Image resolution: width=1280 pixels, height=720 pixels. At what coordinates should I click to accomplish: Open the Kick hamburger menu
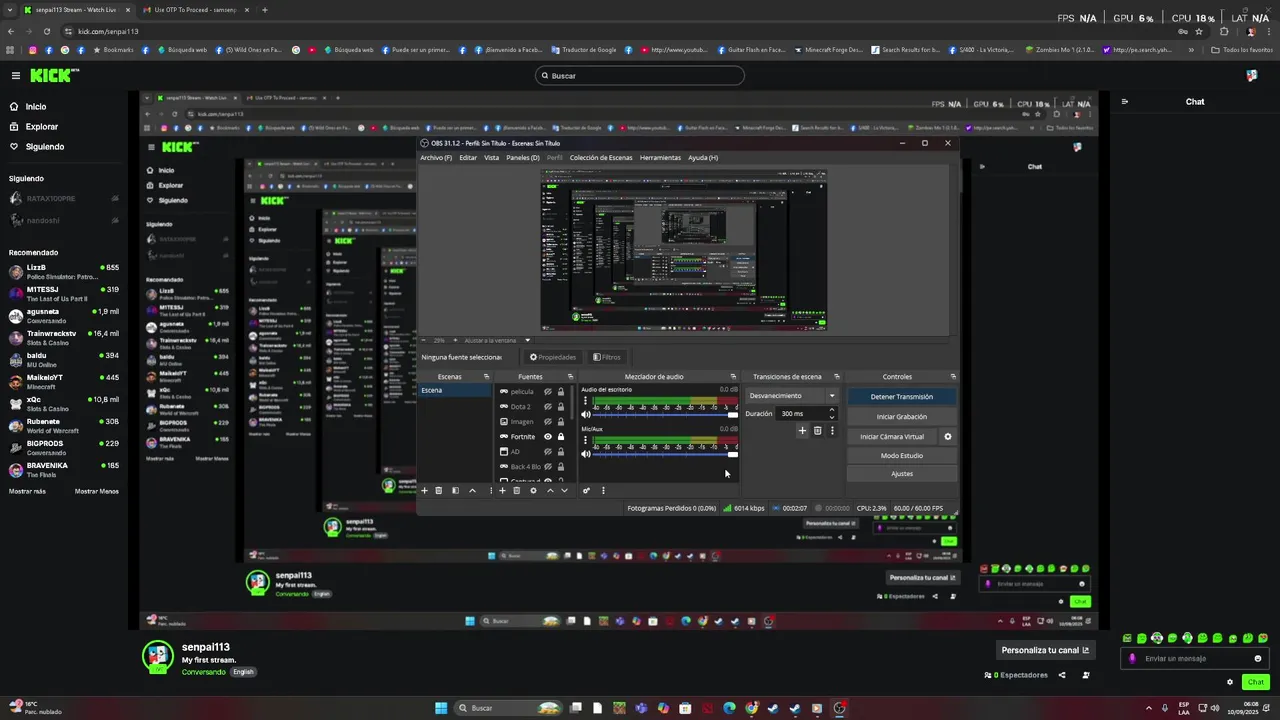(x=16, y=75)
